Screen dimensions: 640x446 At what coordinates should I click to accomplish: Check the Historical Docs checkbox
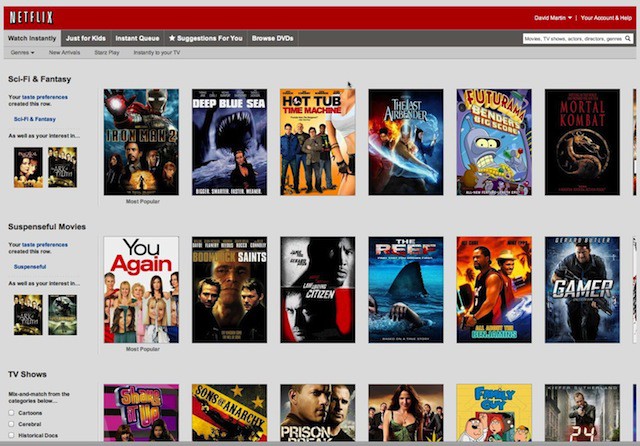(x=11, y=435)
